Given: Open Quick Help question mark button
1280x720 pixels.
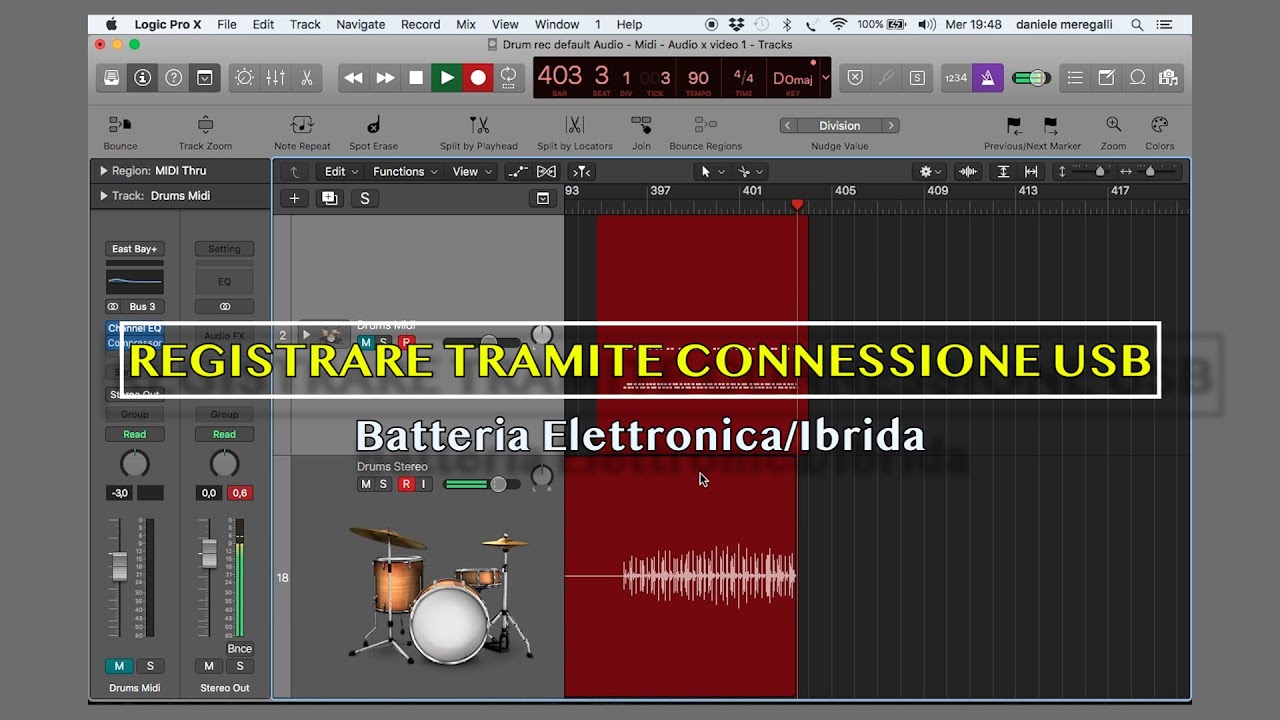Looking at the screenshot, I should click(174, 77).
